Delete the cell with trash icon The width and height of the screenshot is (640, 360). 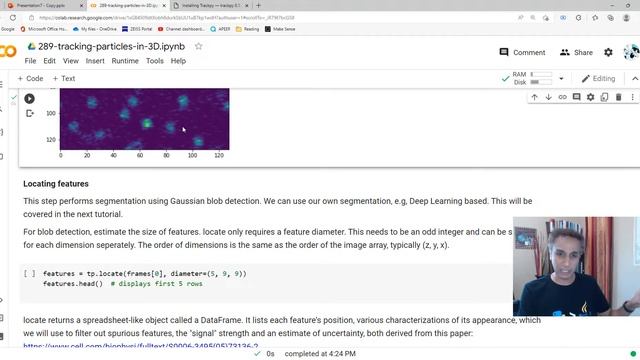618,97
